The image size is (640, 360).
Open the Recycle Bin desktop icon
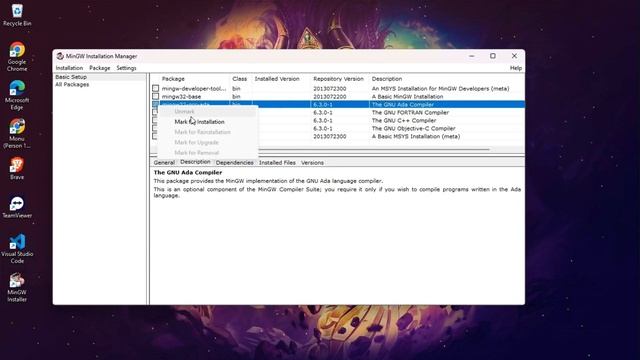[17, 15]
